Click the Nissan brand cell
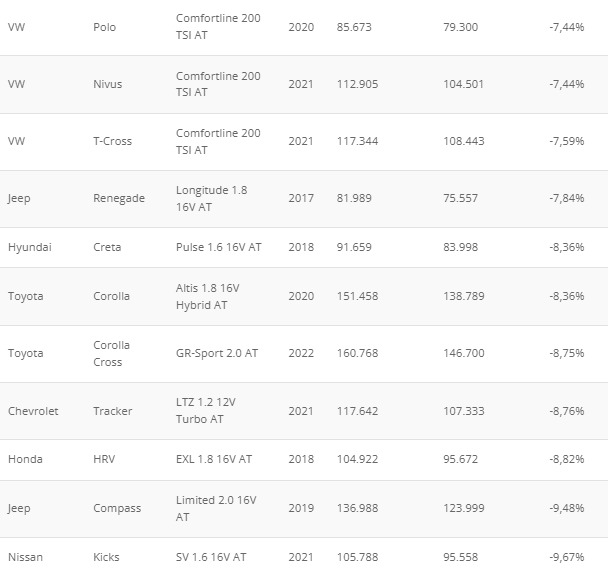This screenshot has height=574, width=608. coord(25,557)
